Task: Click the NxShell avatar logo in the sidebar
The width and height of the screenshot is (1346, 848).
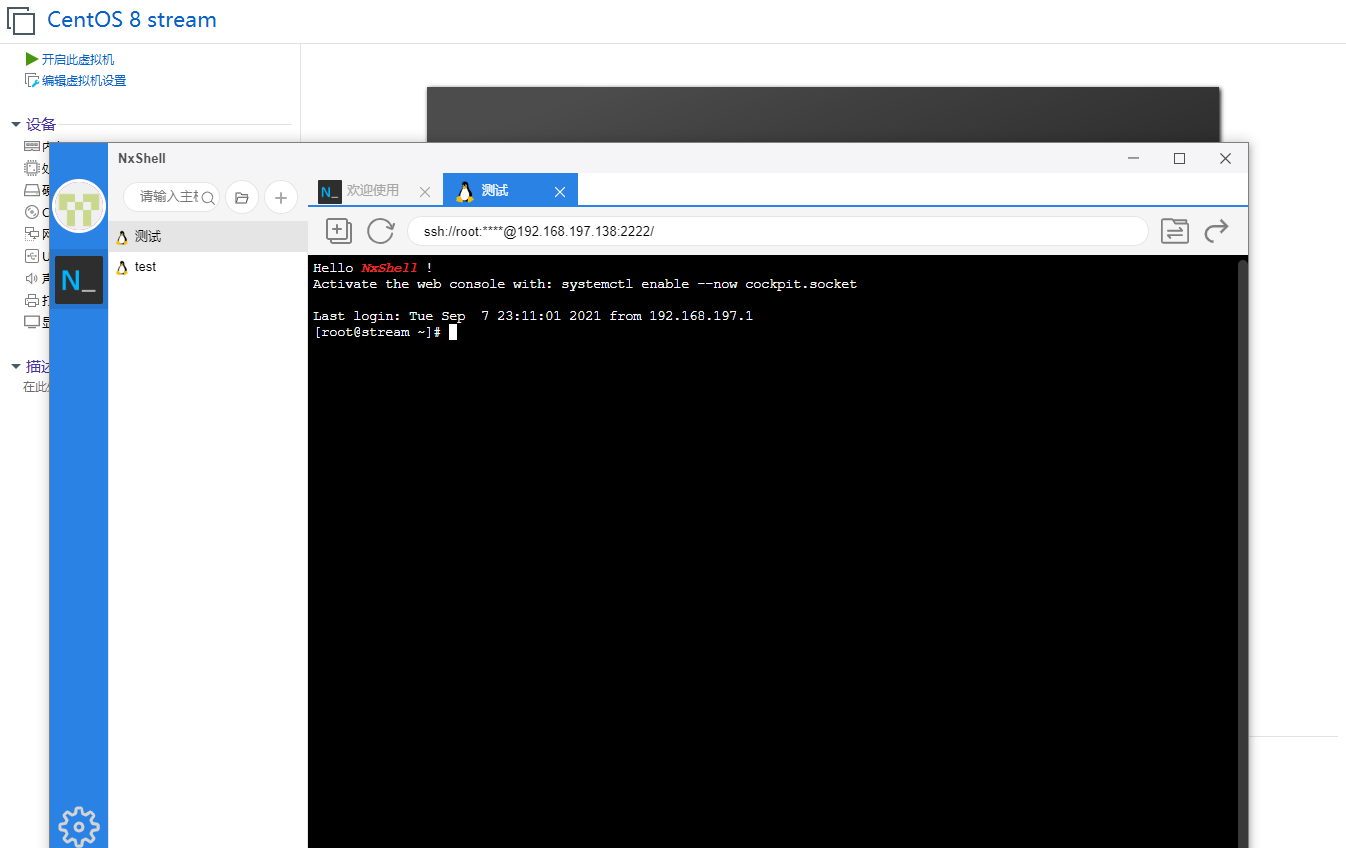Action: point(78,206)
